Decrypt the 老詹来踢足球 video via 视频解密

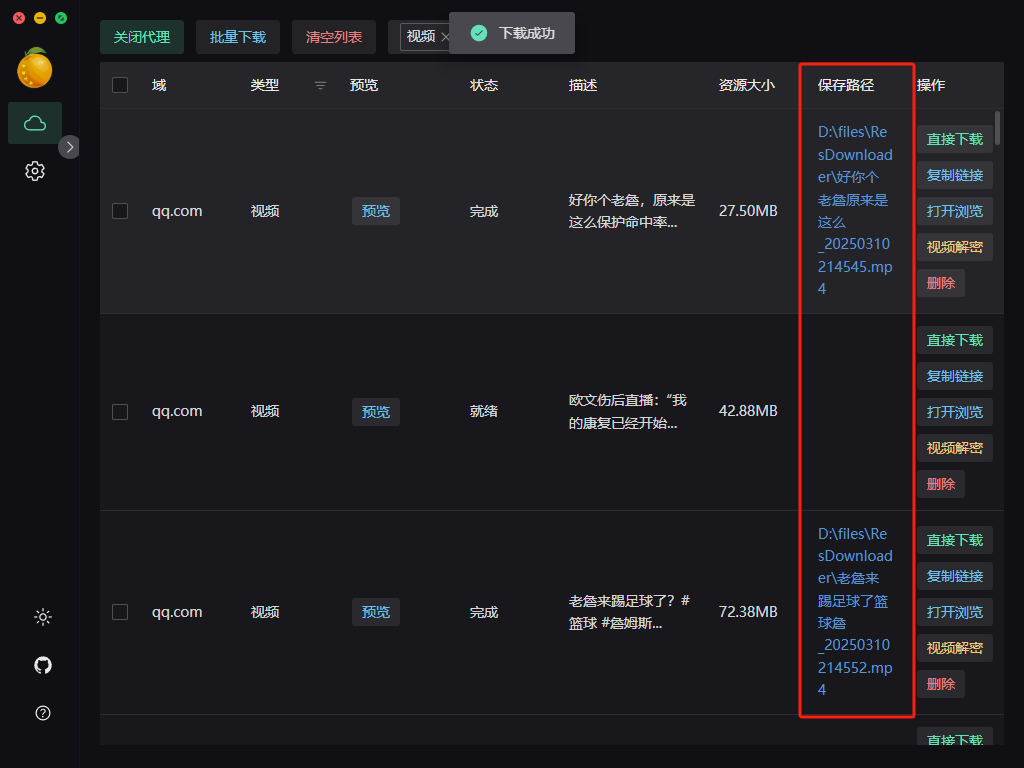click(954, 647)
